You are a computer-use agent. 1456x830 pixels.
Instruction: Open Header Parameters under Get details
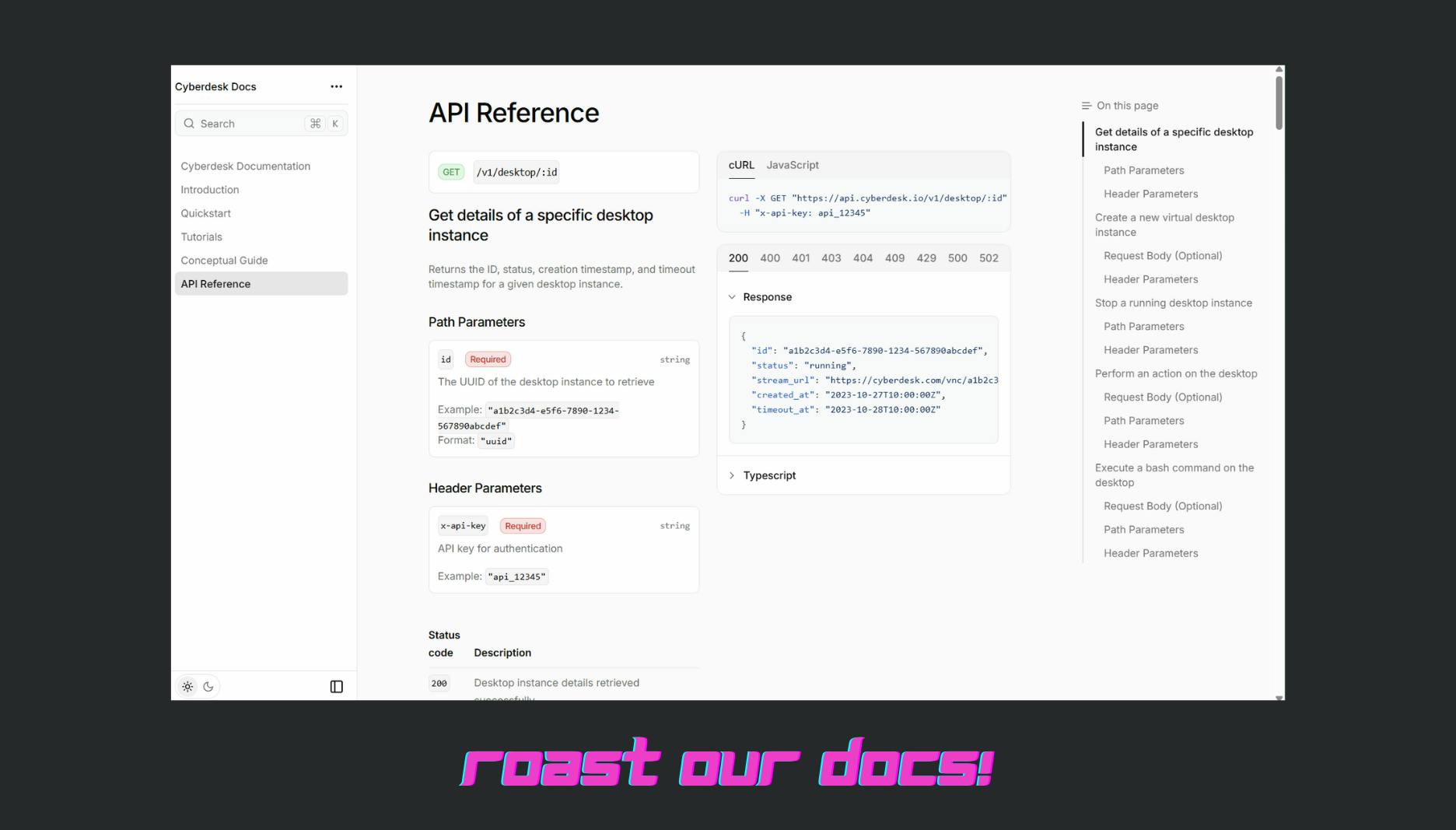point(1150,194)
